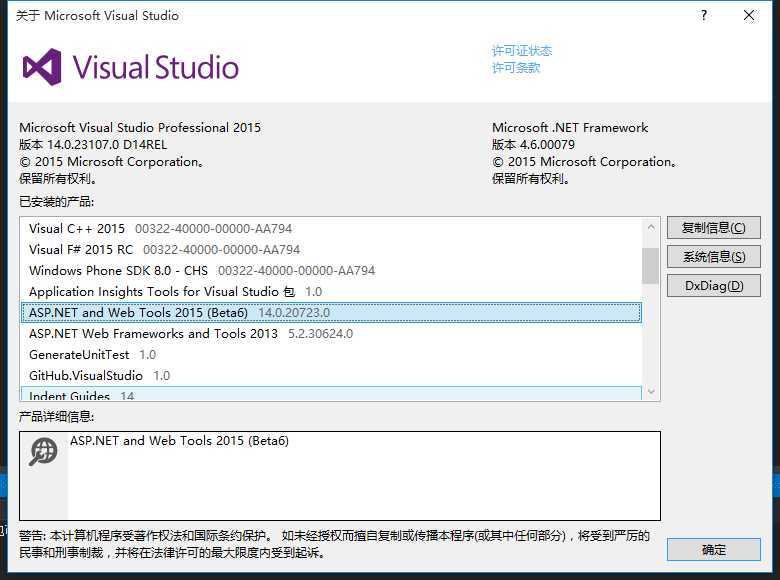Click the 复制信息(C) button
The width and height of the screenshot is (780, 580).
click(x=713, y=228)
